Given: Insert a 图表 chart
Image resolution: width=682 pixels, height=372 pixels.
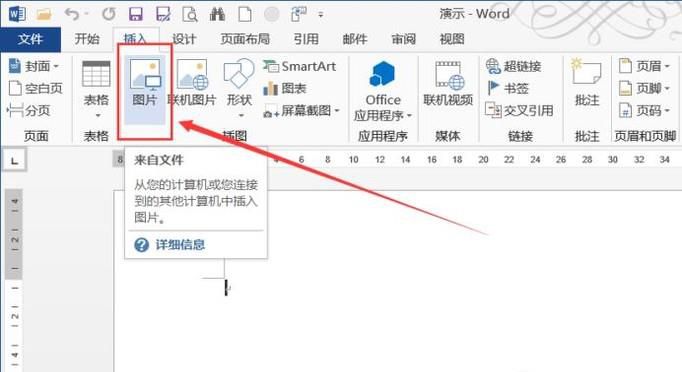Looking at the screenshot, I should click(x=285, y=88).
